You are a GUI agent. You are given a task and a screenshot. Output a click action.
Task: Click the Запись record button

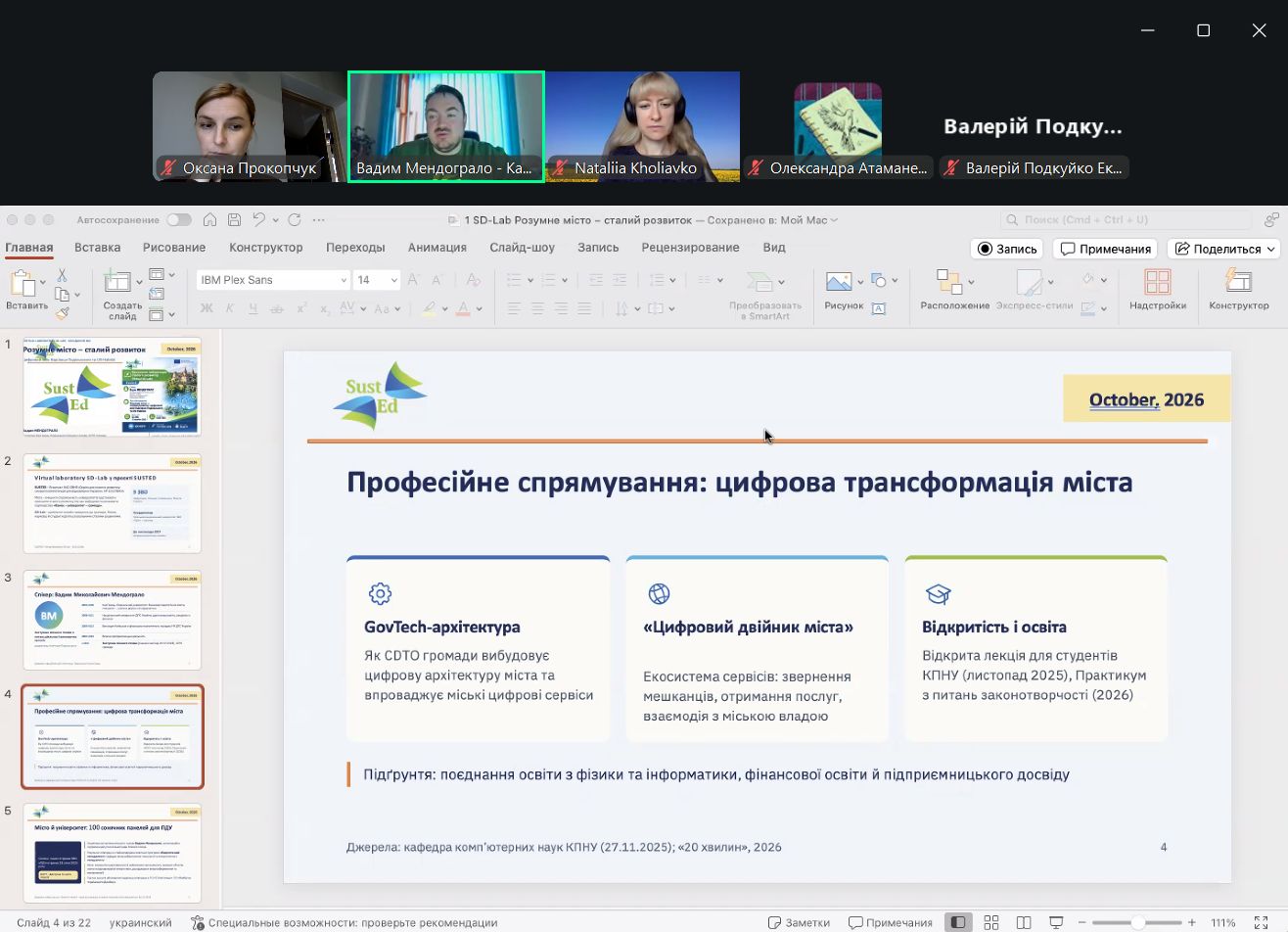[x=1007, y=249]
